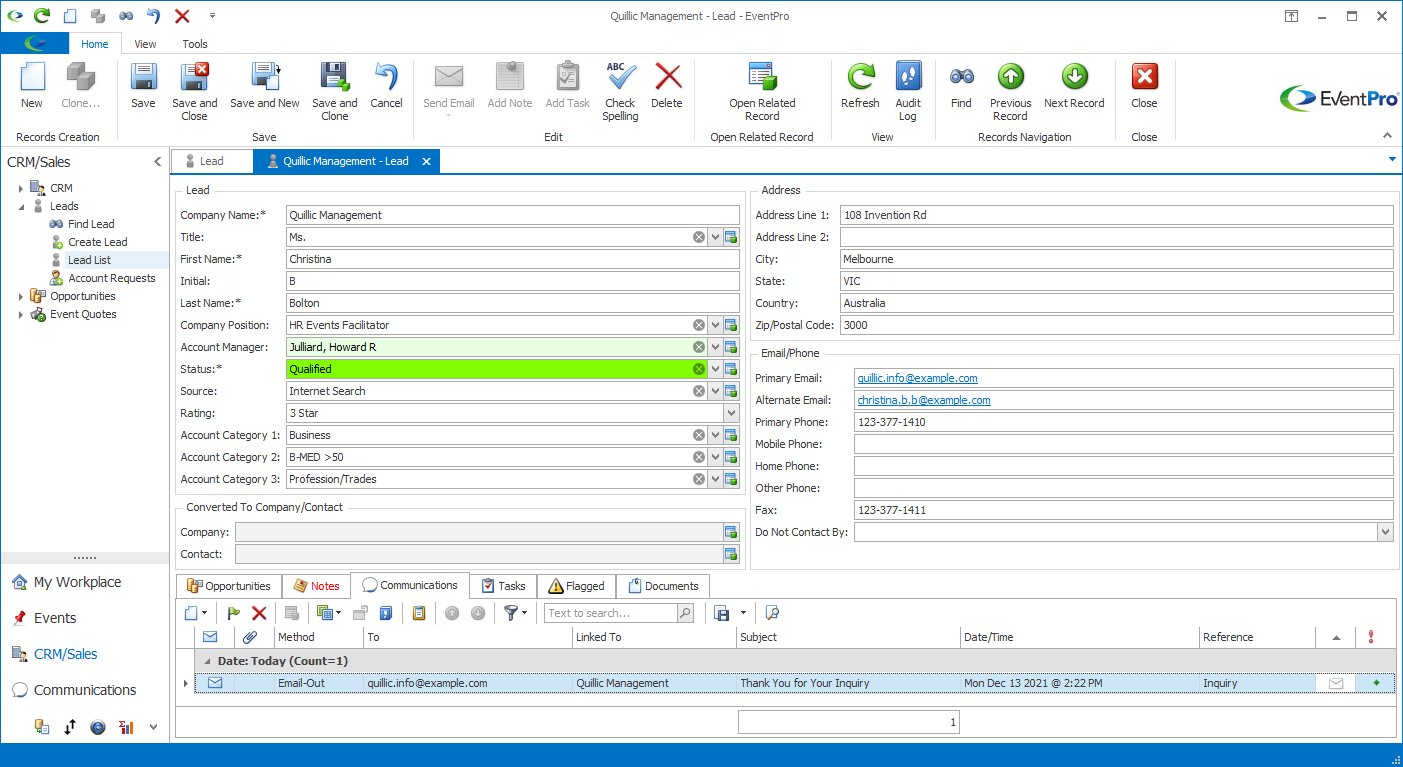Open My Workplace navigation group
The image size is (1403, 767).
77,582
